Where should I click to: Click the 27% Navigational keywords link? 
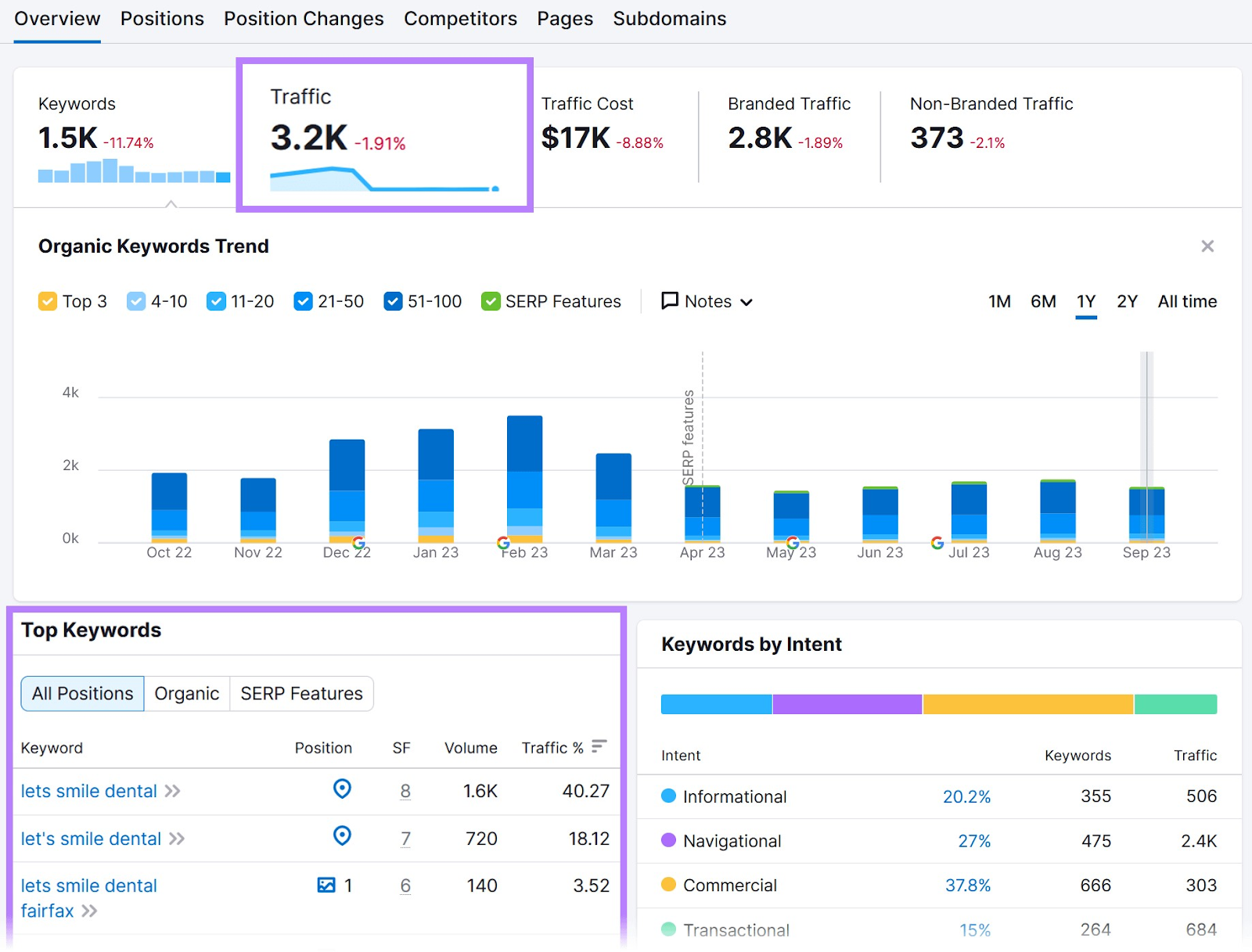pyautogui.click(x=974, y=841)
